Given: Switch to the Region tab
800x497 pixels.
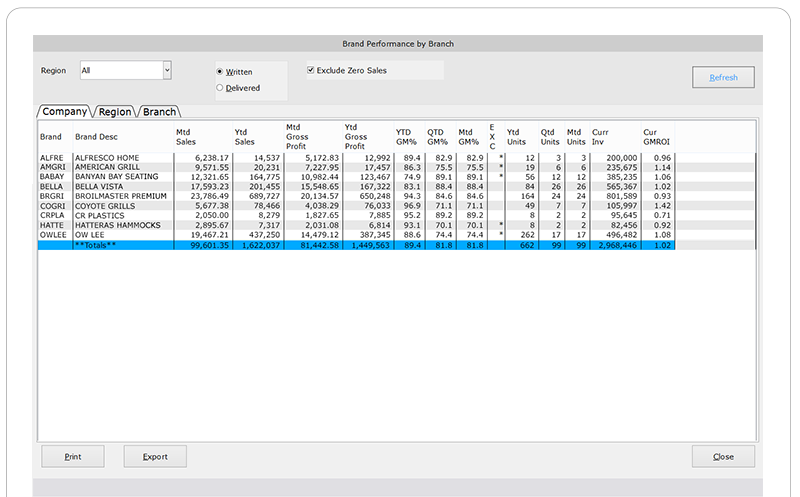Looking at the screenshot, I should (115, 112).
